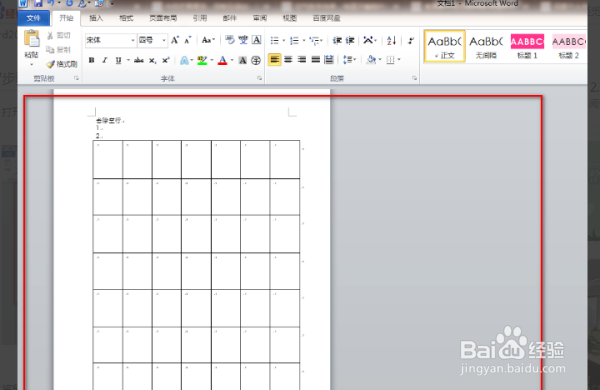Redo the last action

(x=69, y=3)
